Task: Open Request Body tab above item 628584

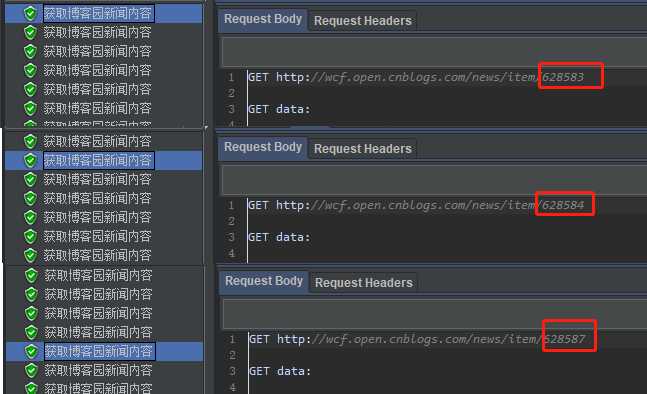Action: [x=263, y=147]
